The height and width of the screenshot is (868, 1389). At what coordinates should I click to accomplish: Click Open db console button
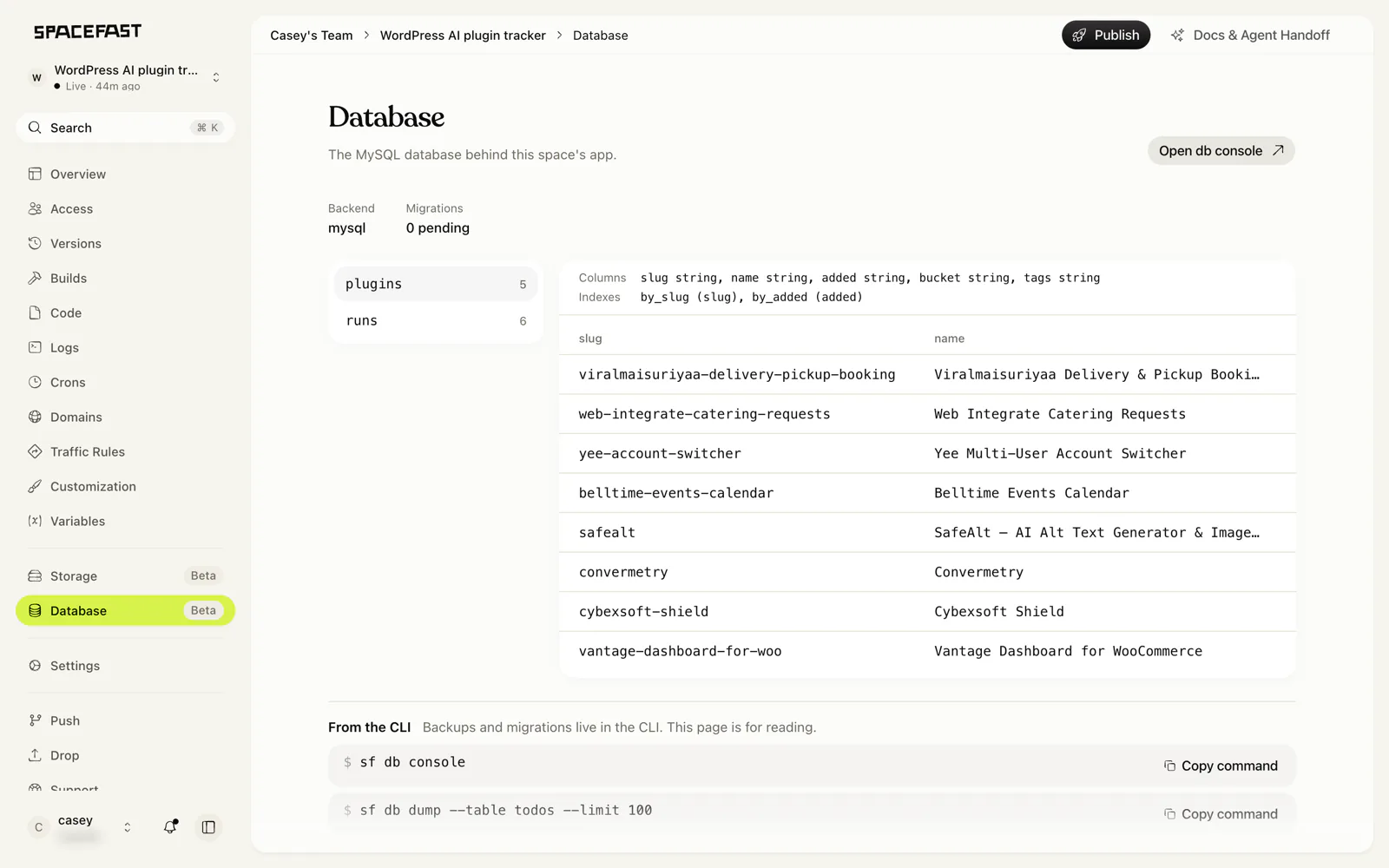point(1221,151)
